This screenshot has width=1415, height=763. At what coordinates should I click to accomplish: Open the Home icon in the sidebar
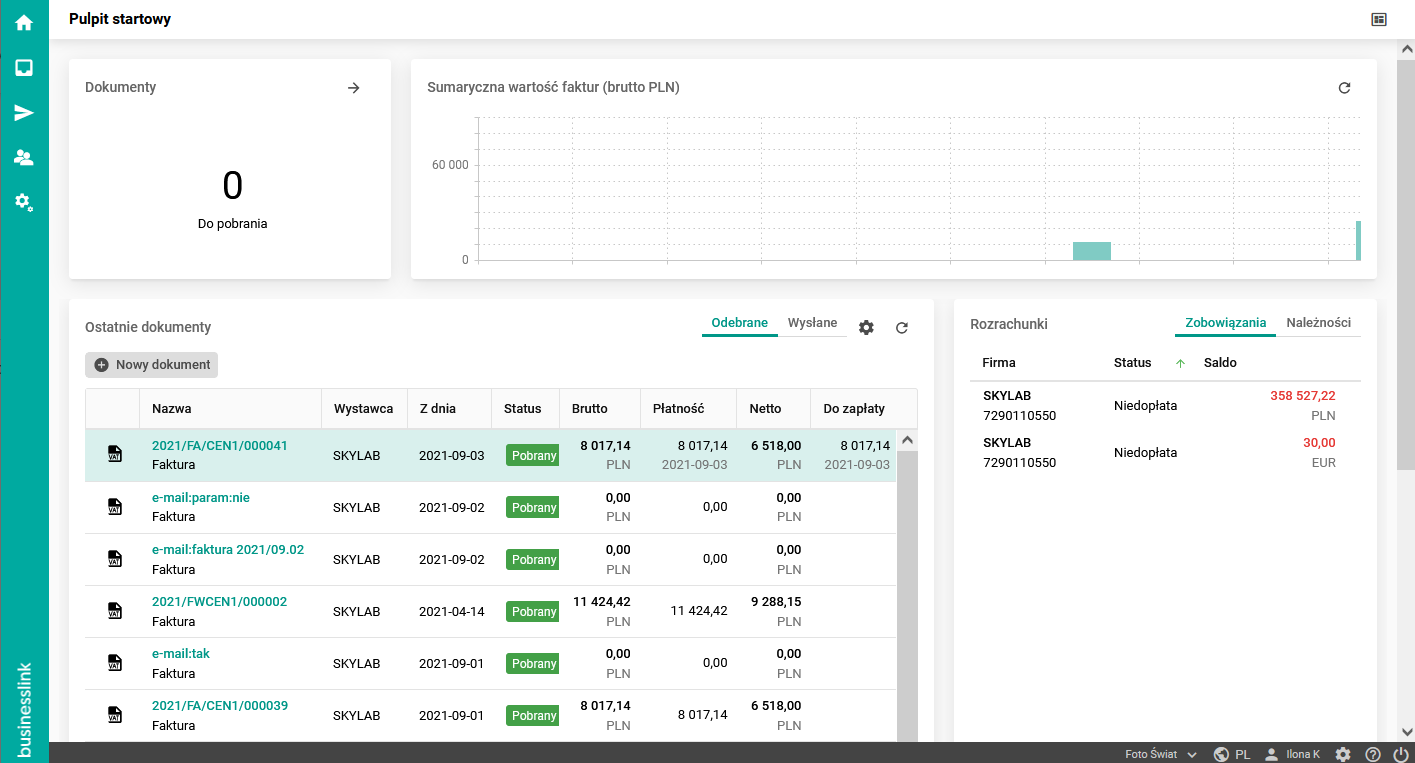[x=24, y=22]
